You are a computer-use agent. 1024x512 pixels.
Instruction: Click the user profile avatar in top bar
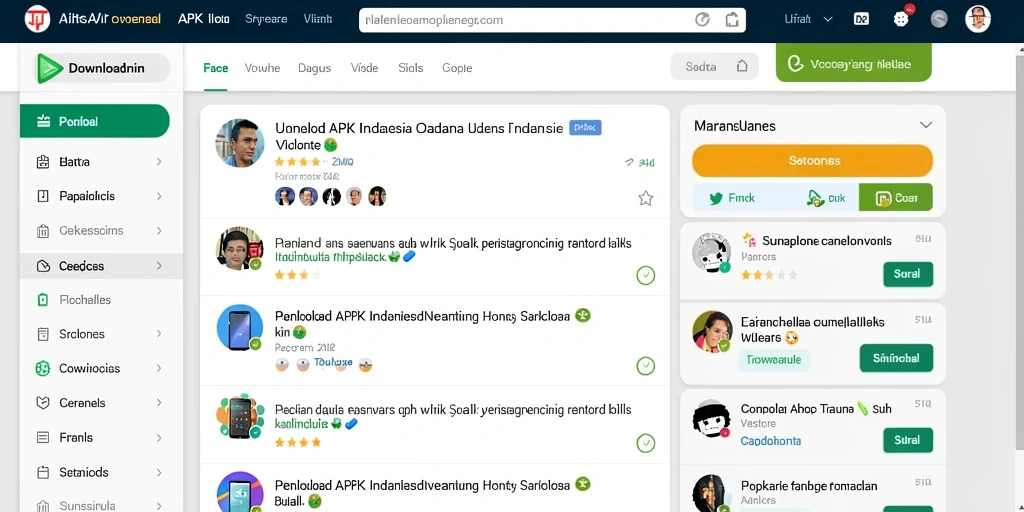[978, 19]
